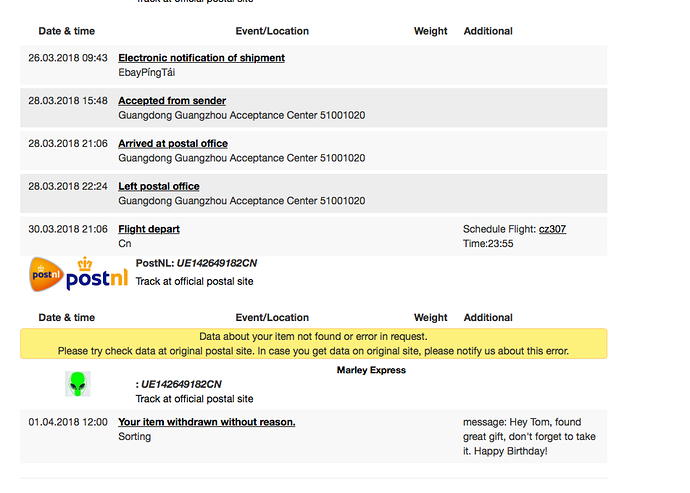
Task: Open Electronic notification of shipment link
Action: coord(201,58)
